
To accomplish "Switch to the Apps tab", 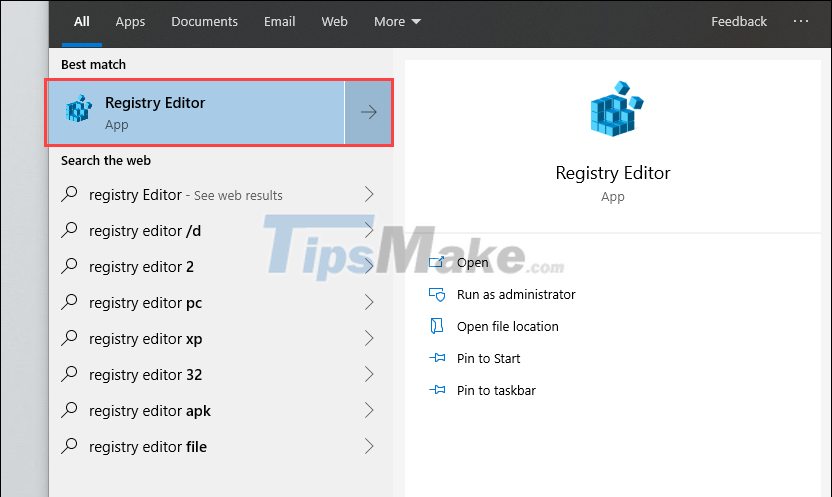I will [x=130, y=22].
